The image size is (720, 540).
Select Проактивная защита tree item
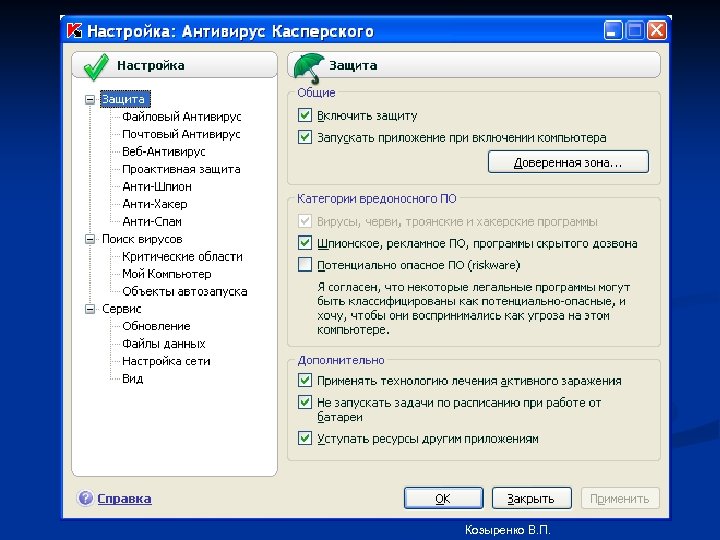pos(181,169)
